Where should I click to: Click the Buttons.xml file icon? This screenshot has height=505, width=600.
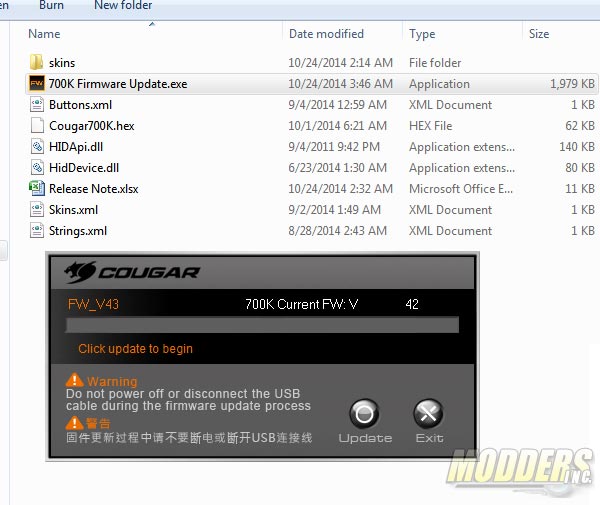pos(36,105)
